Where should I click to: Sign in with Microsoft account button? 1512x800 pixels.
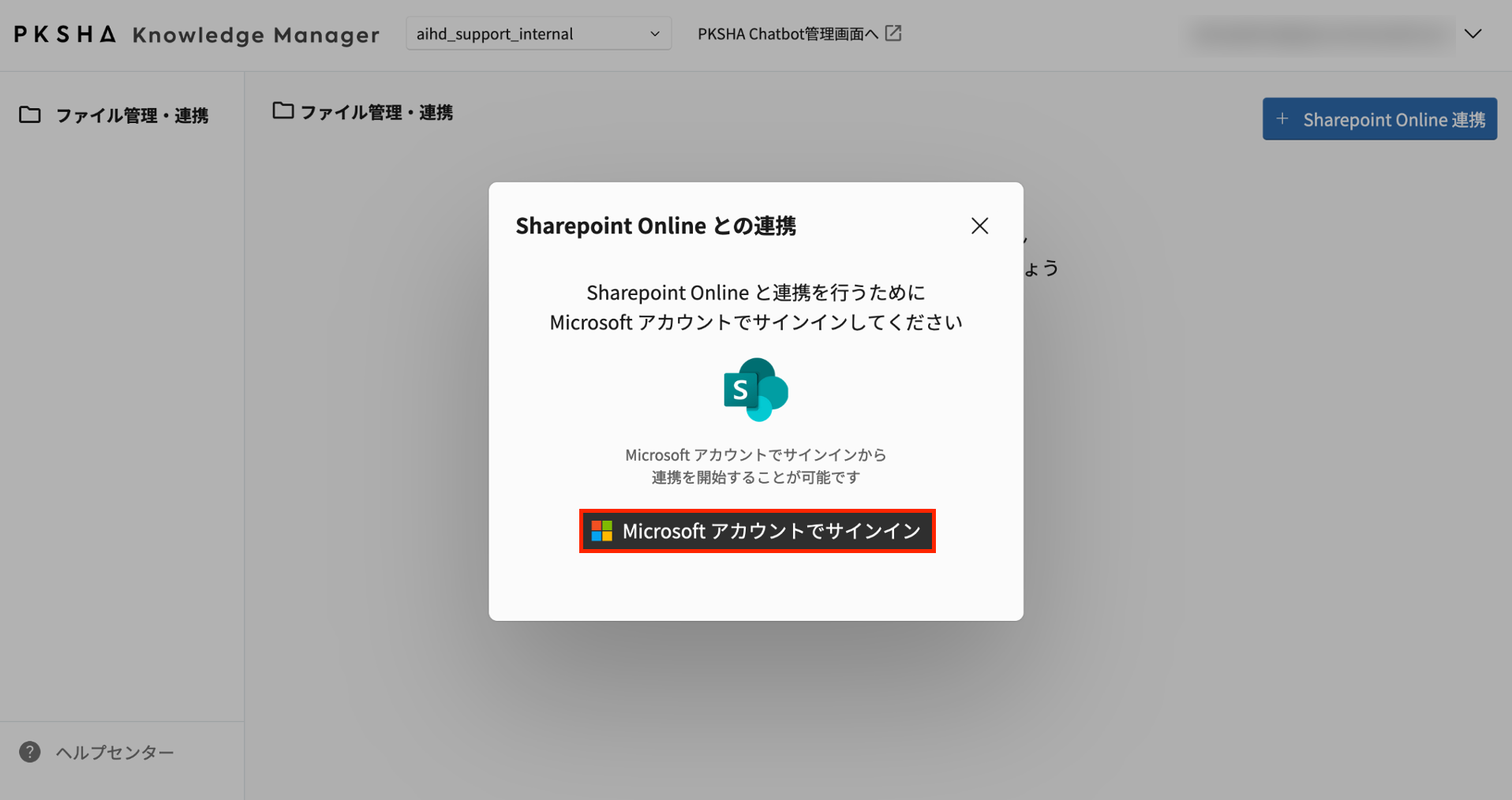pos(757,531)
